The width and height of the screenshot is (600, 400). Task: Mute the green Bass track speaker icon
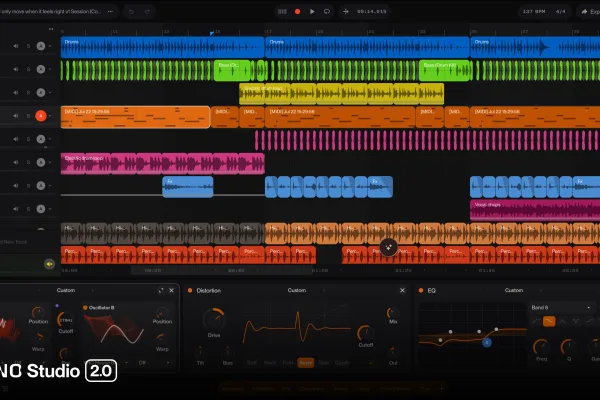point(16,69)
